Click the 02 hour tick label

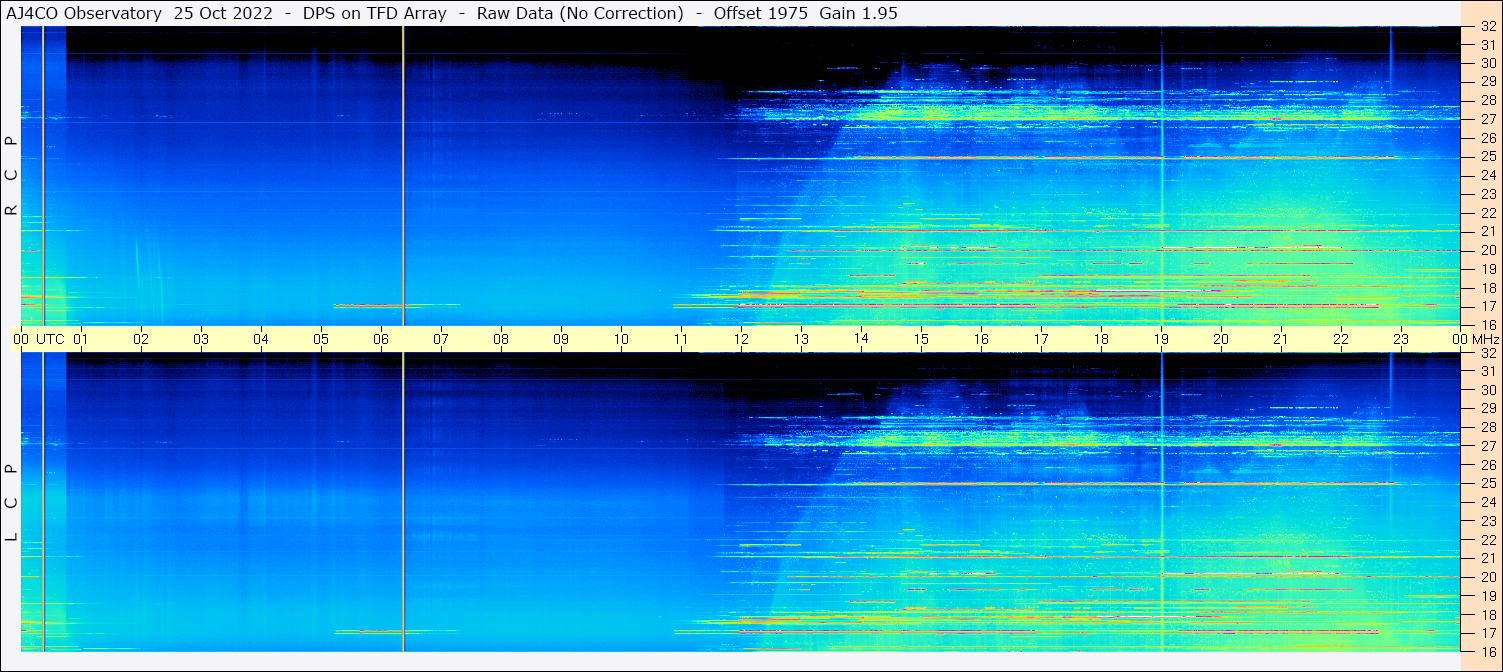click(141, 339)
